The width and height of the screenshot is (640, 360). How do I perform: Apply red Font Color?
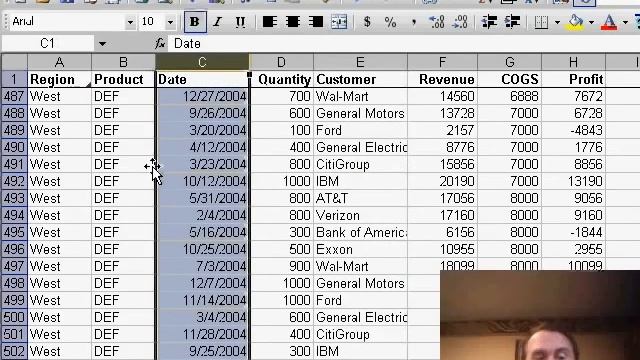point(609,22)
